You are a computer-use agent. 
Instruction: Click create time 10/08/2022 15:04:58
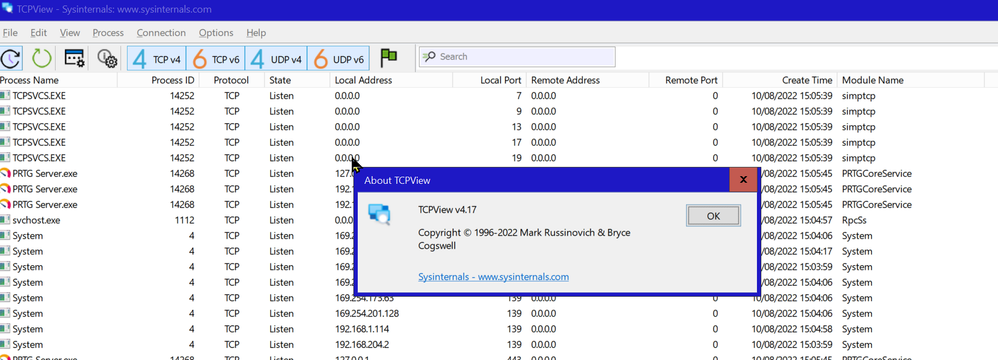pyautogui.click(x=792, y=329)
